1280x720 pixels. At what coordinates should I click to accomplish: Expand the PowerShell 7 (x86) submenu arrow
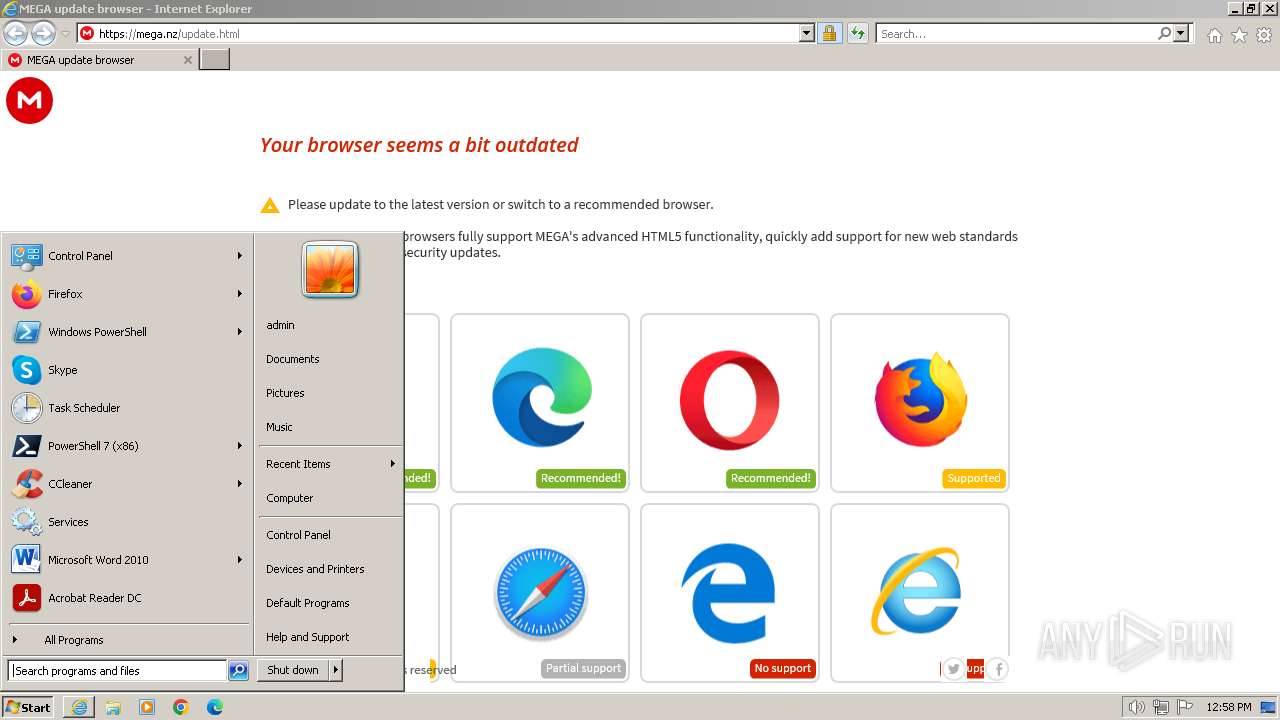240,446
